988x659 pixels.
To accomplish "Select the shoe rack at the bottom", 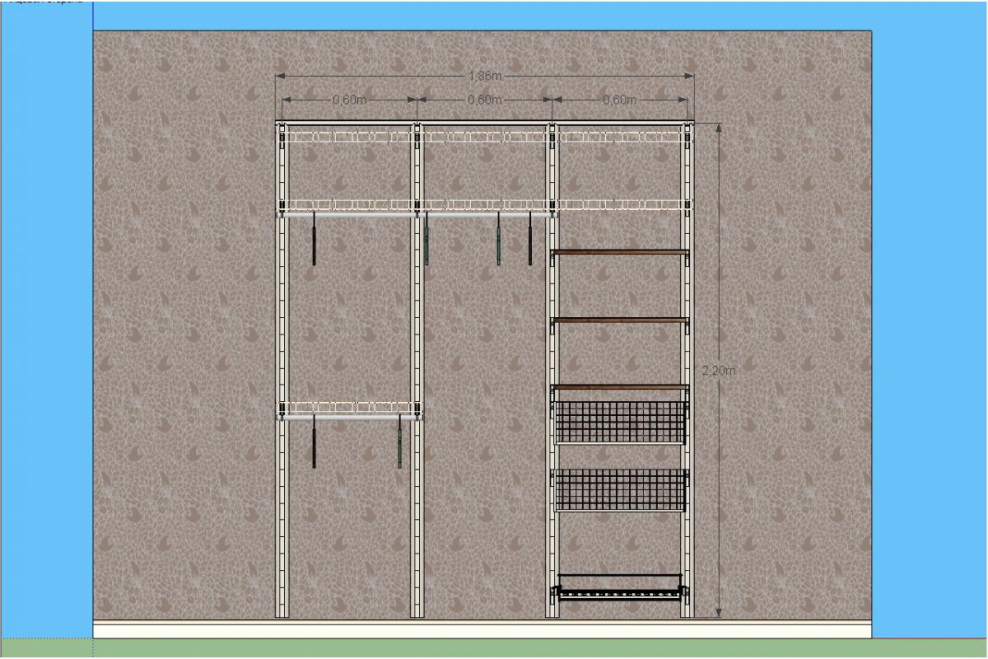I will coord(620,588).
